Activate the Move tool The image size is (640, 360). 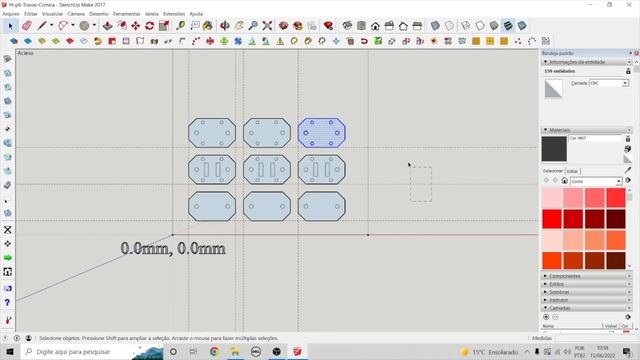136,26
